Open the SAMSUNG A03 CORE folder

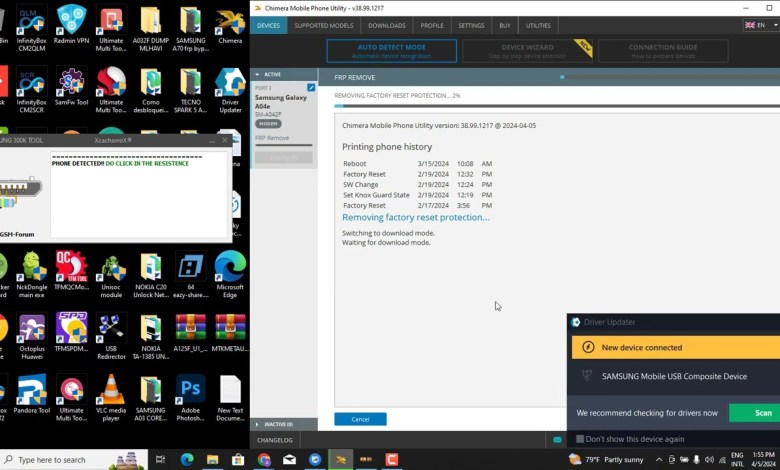click(151, 398)
